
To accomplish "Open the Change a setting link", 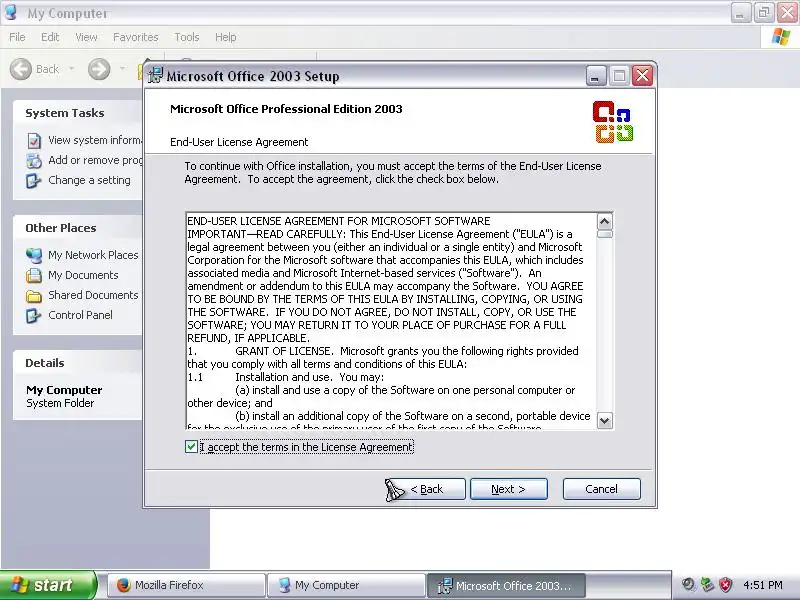I will 89,180.
